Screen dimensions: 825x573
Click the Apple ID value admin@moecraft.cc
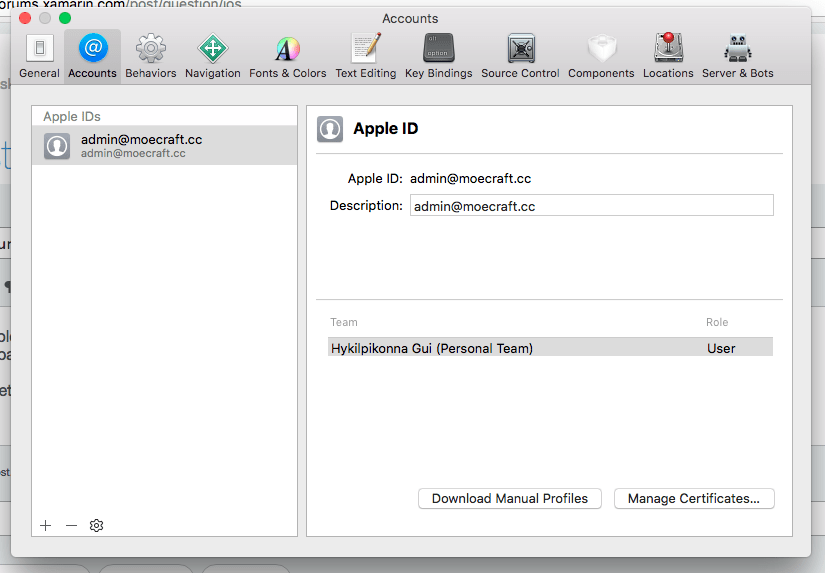pos(470,178)
